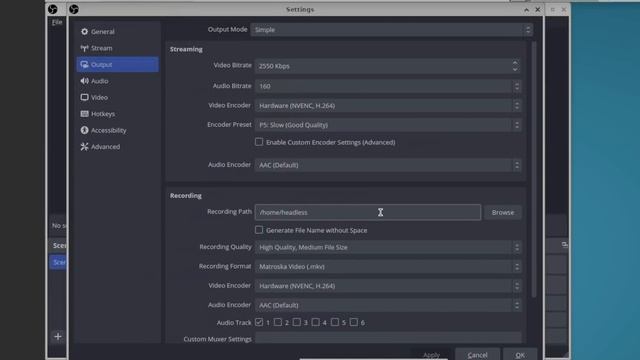
Task: Open the recording Audio Encoder dropdown
Action: point(388,305)
